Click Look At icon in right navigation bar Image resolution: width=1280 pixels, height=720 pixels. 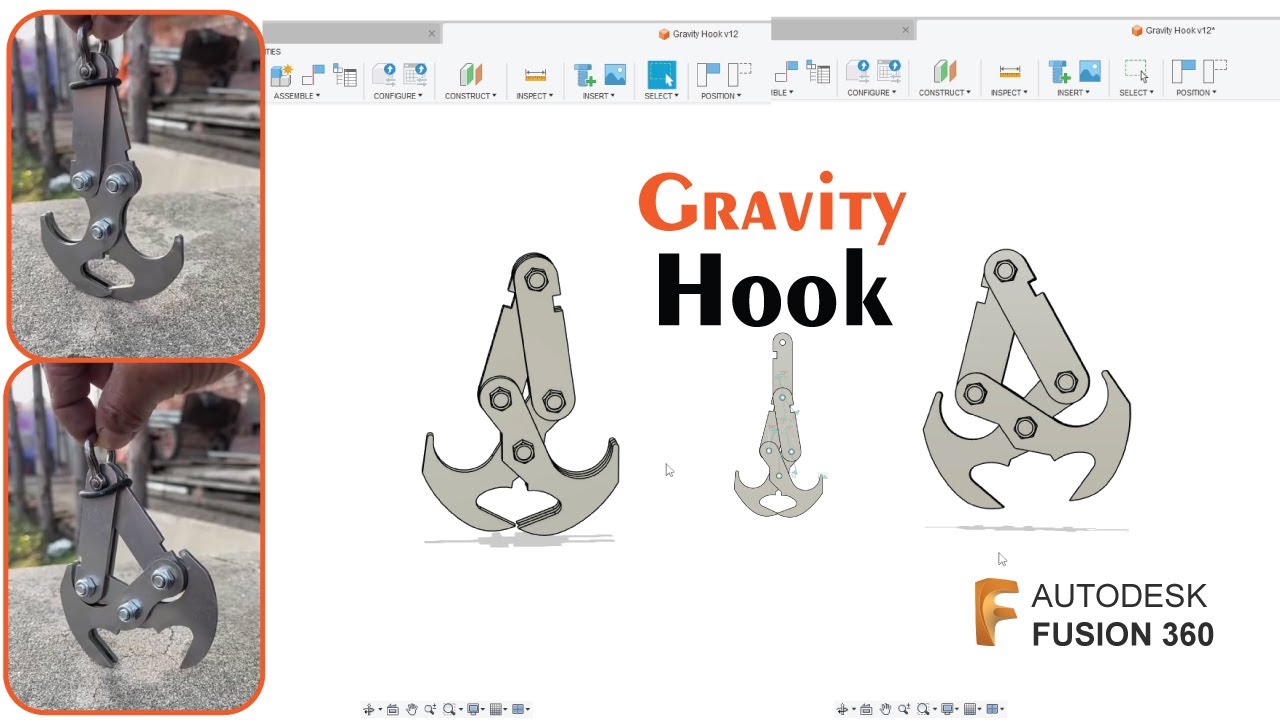click(866, 709)
